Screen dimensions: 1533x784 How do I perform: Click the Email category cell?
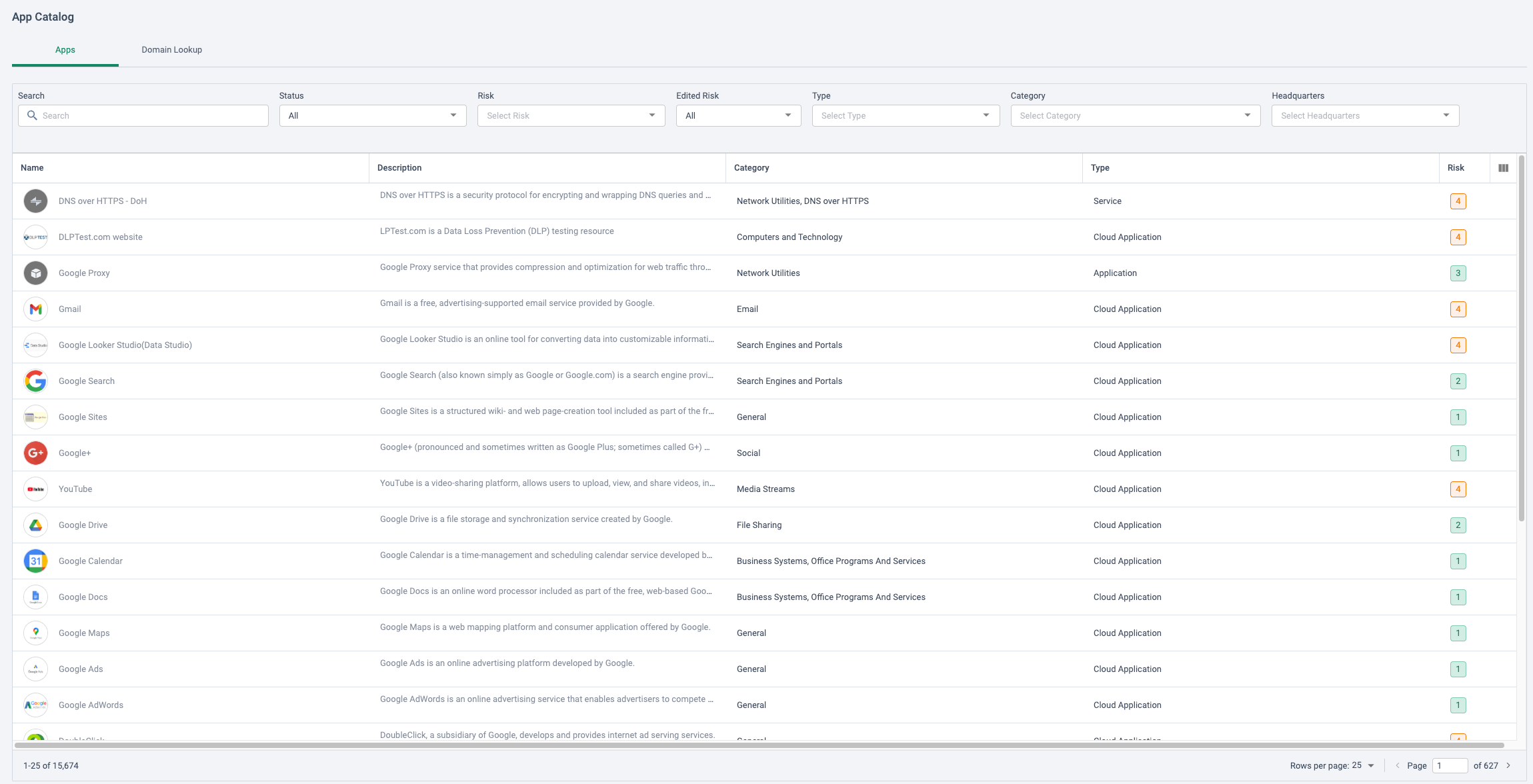tap(747, 309)
